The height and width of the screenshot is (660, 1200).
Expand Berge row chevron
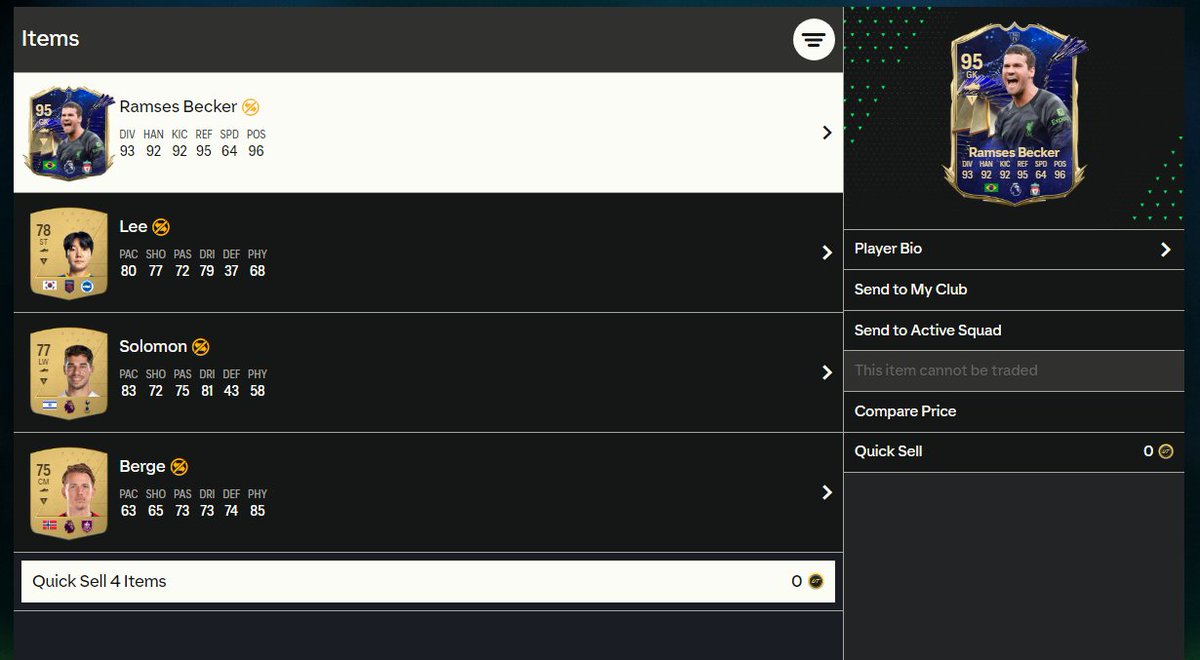pyautogui.click(x=827, y=492)
